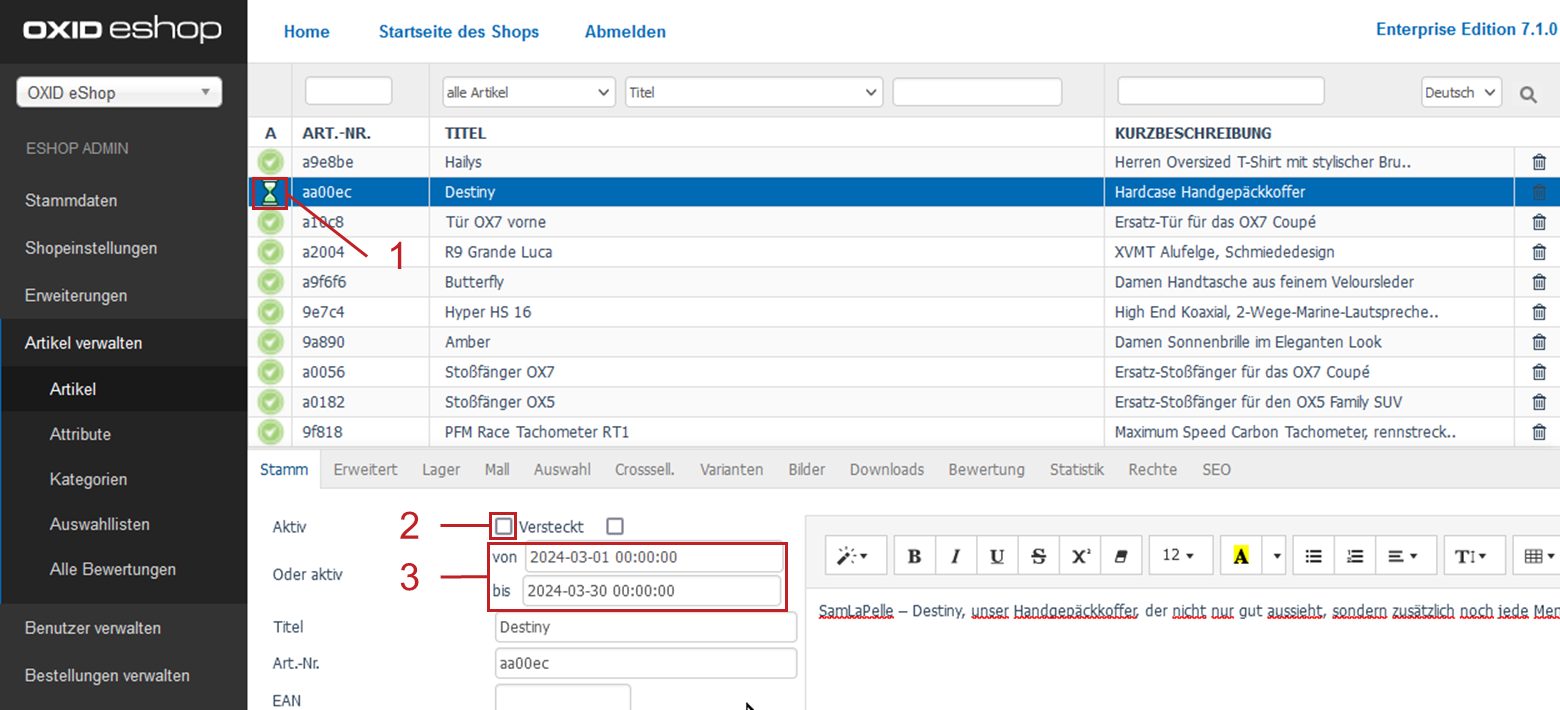Apply italic formatting in editor
The width and height of the screenshot is (1560, 710).
[955, 556]
